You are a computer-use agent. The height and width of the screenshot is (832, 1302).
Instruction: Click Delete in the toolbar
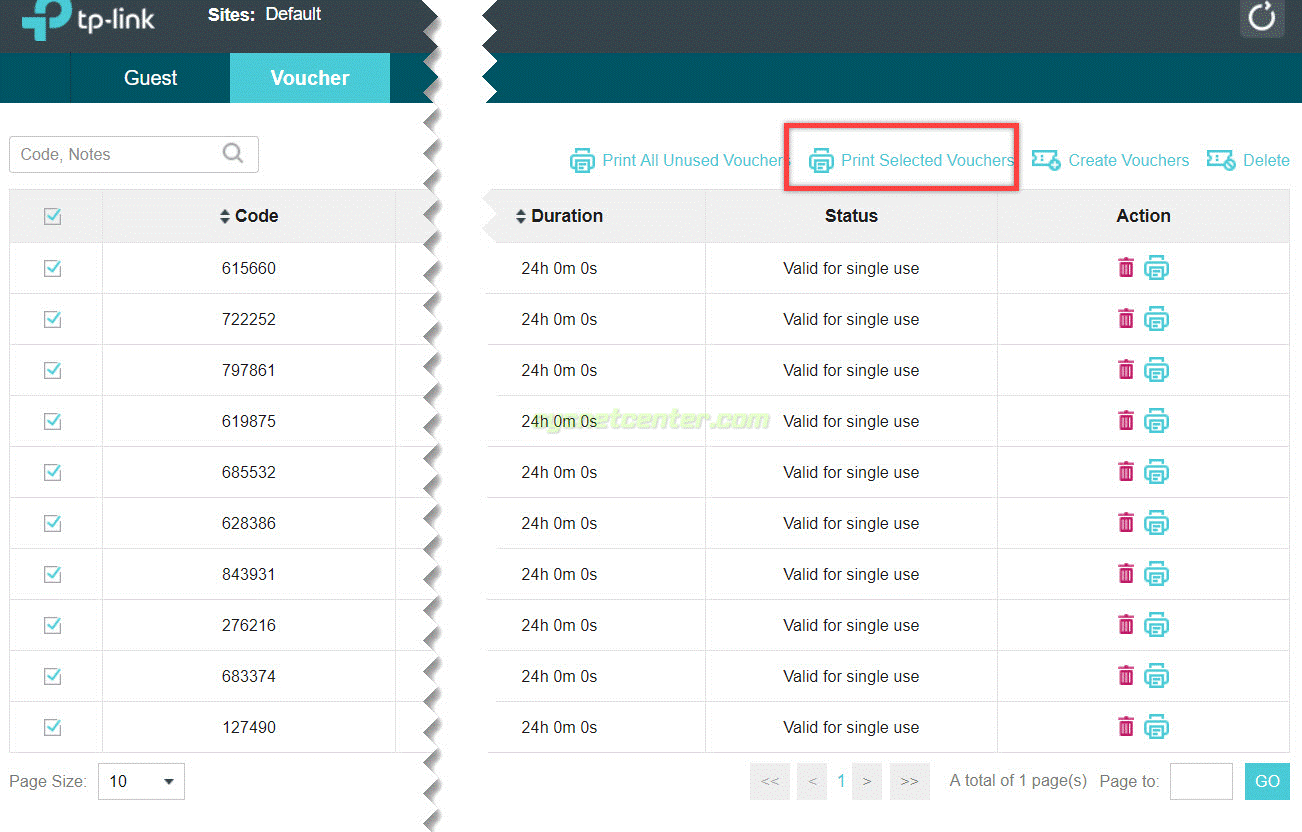coord(1248,160)
